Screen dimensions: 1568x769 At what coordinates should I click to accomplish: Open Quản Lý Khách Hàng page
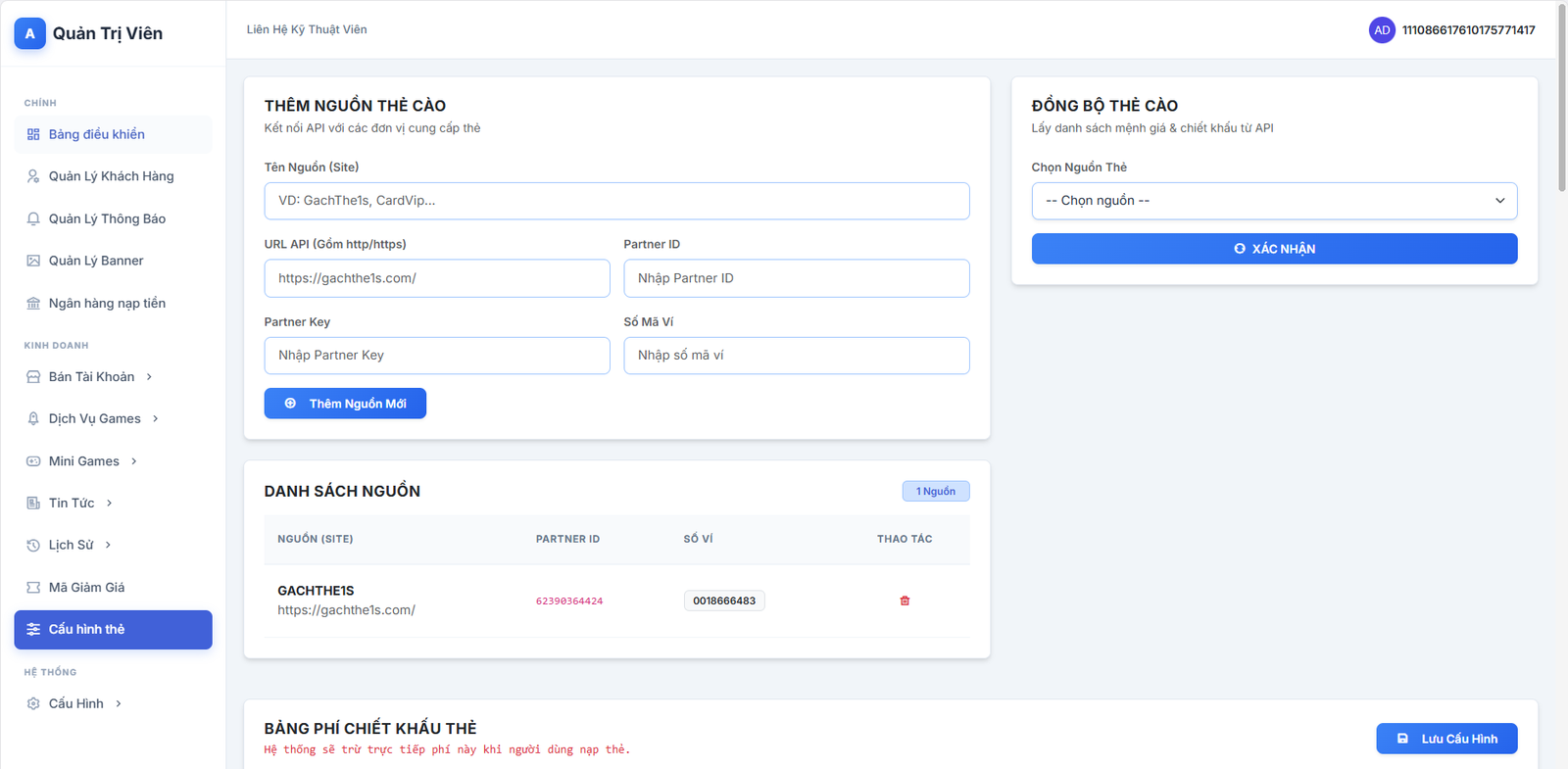pos(111,176)
